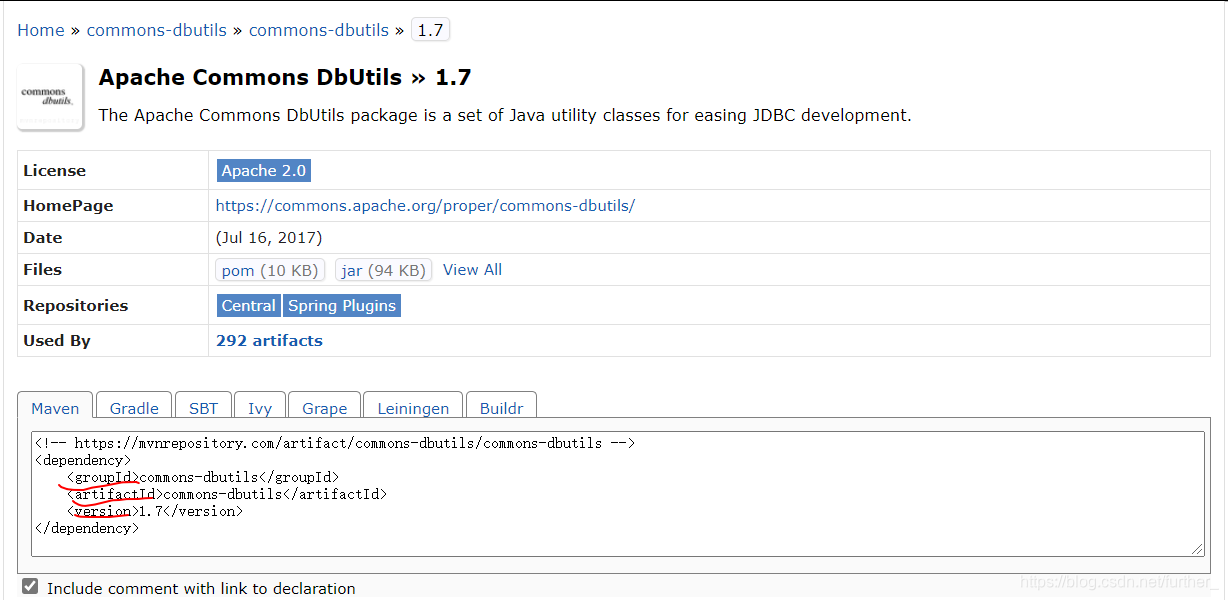
Task: Click the Apache Commons DbUtils title
Action: (x=285, y=77)
